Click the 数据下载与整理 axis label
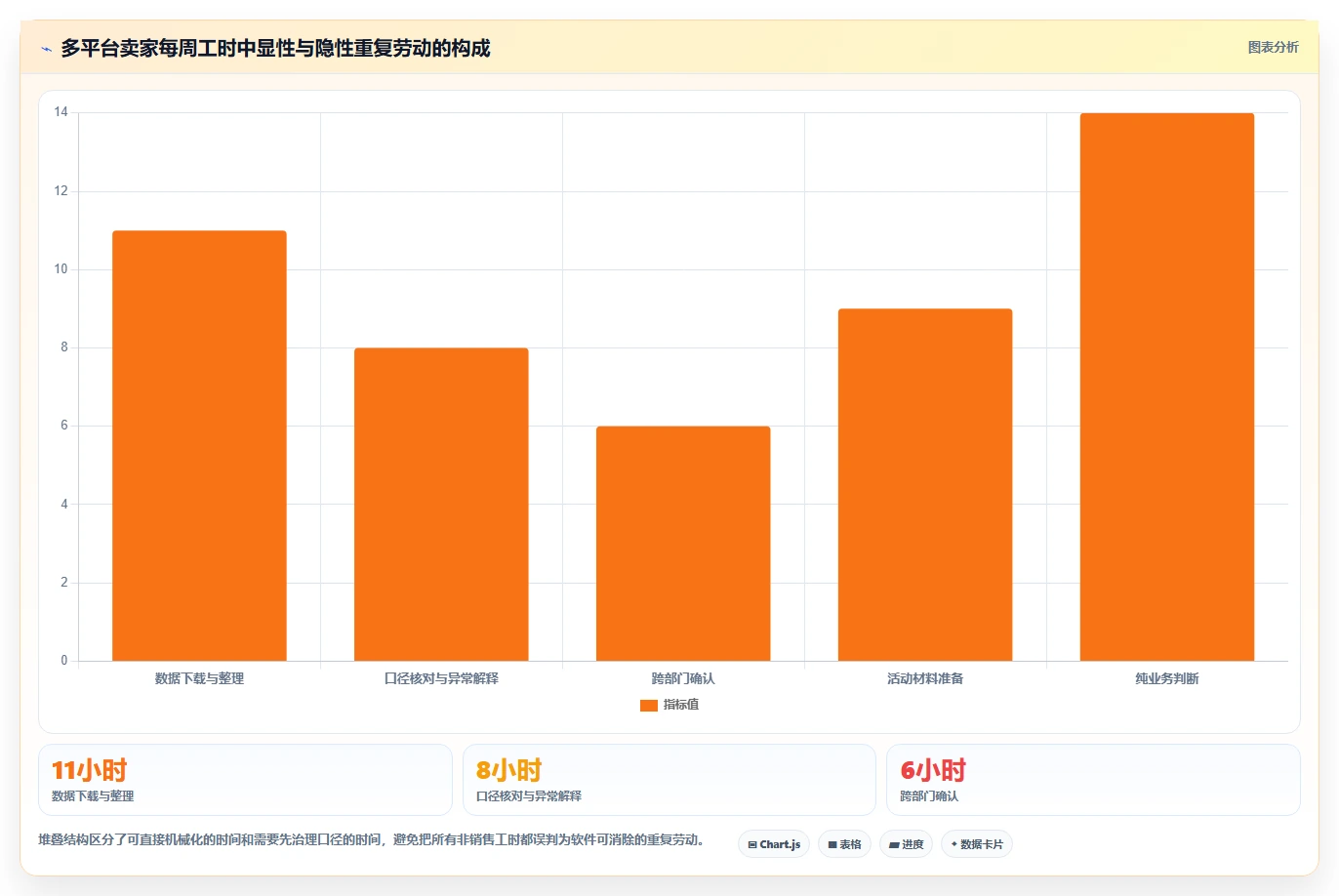The image size is (1339, 896). pyautogui.click(x=199, y=678)
